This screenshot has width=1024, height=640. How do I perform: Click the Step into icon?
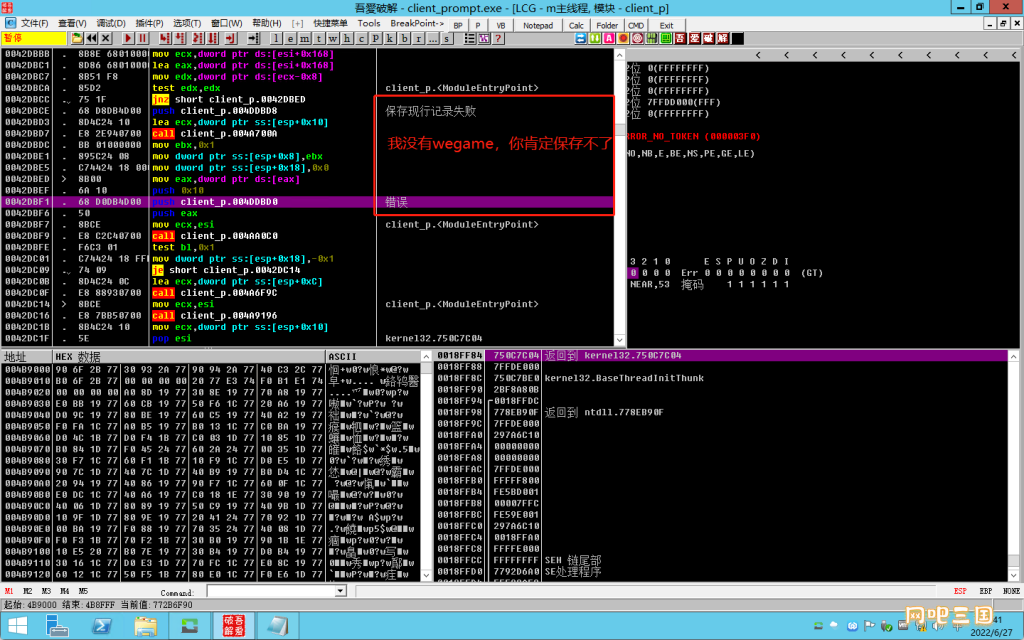point(165,39)
